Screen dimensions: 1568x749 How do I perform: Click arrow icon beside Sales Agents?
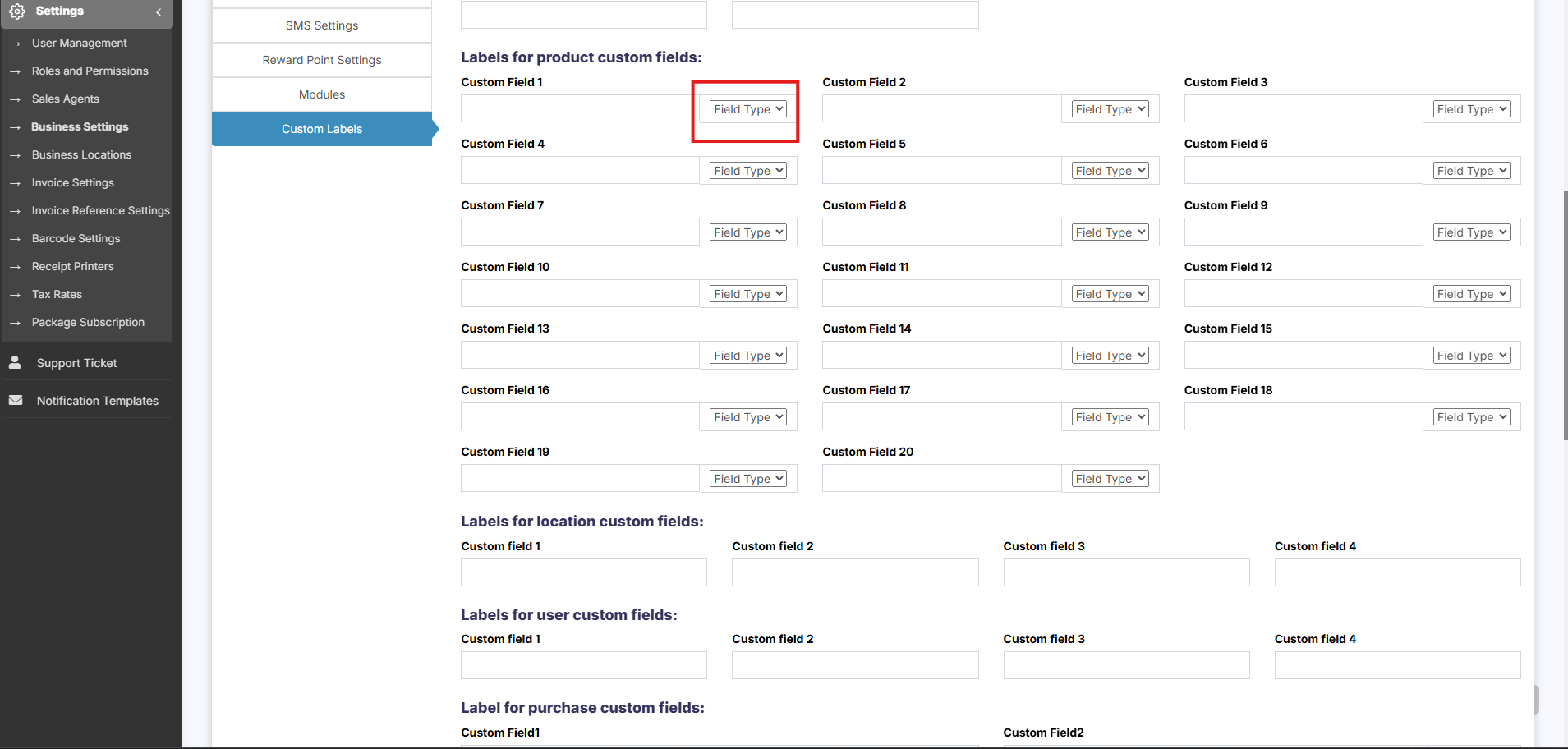[15, 99]
